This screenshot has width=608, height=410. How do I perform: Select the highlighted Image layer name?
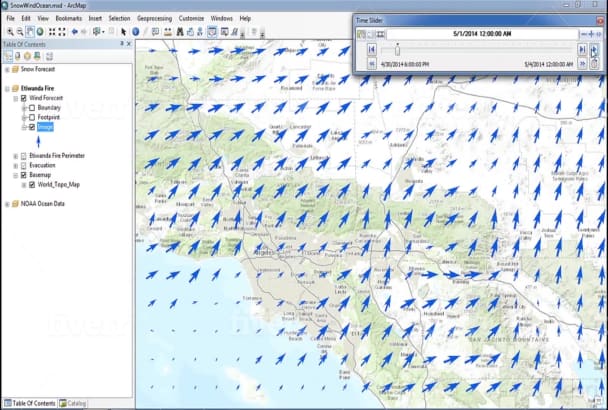click(45, 127)
